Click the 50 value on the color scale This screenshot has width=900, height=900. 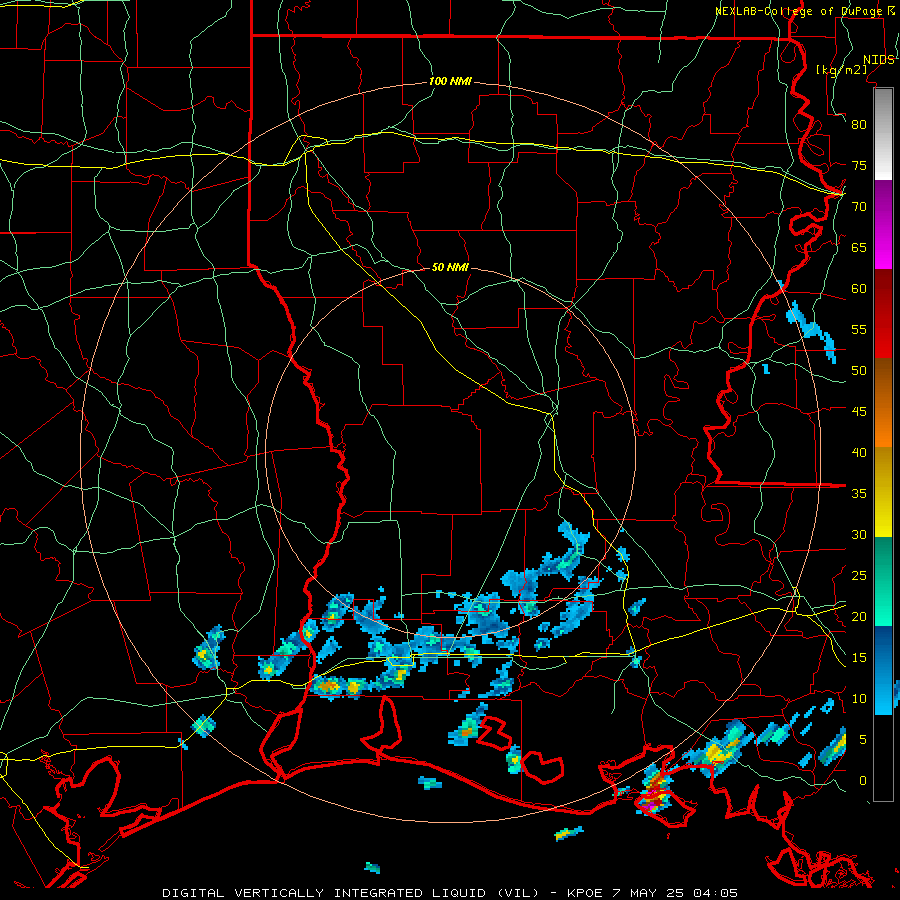click(x=859, y=371)
